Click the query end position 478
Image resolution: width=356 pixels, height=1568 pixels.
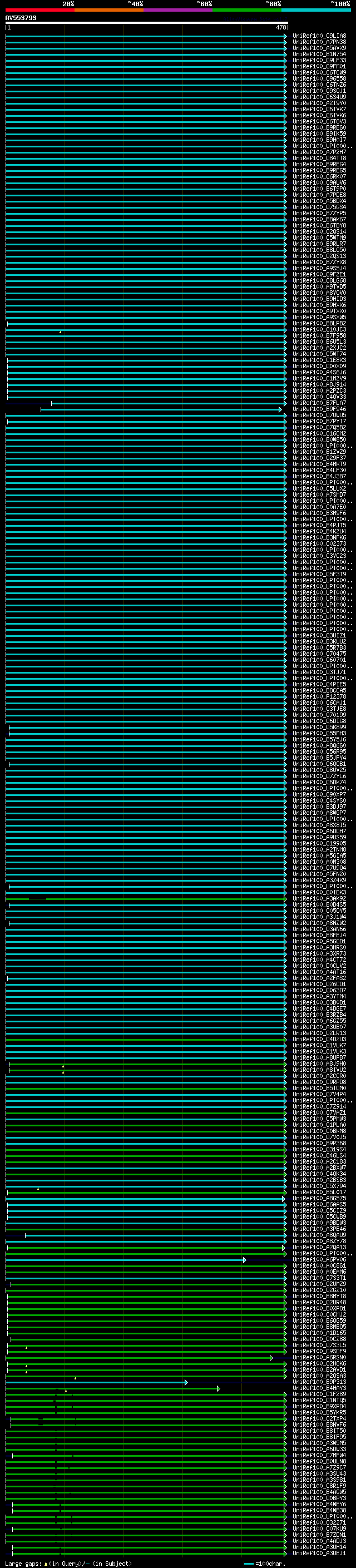click(280, 27)
